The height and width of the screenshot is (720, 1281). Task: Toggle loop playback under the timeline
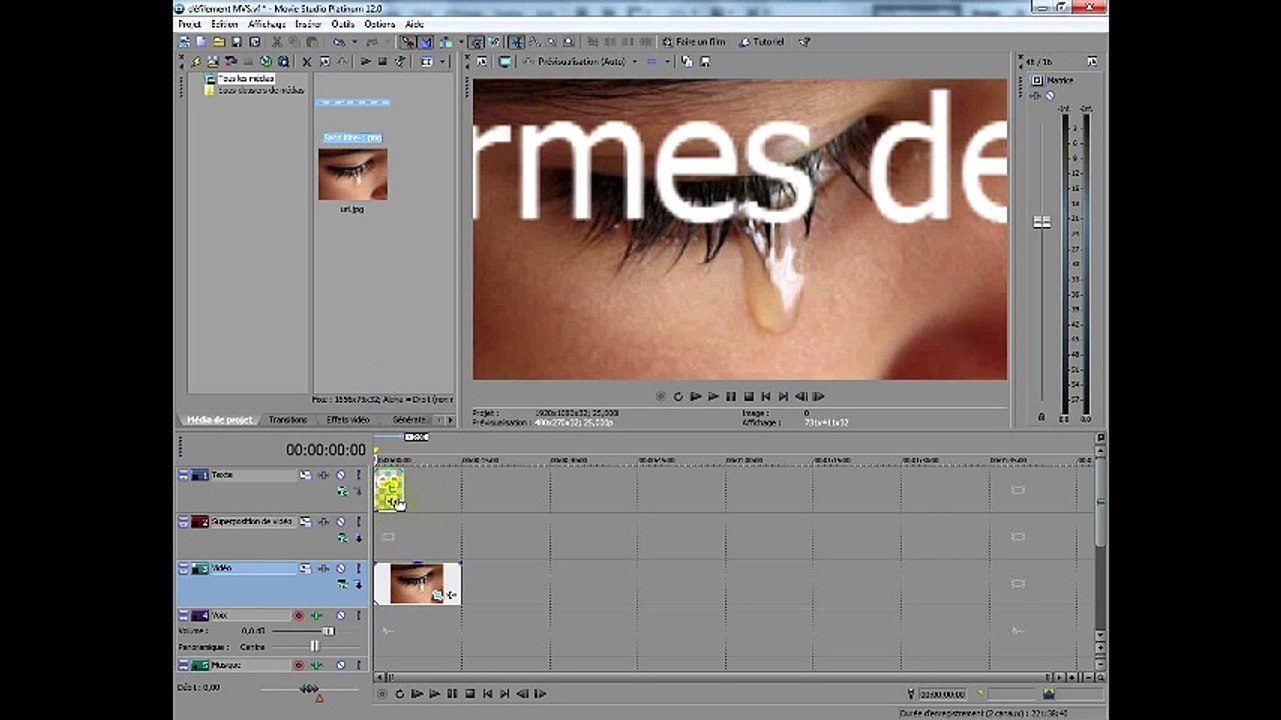click(x=399, y=694)
